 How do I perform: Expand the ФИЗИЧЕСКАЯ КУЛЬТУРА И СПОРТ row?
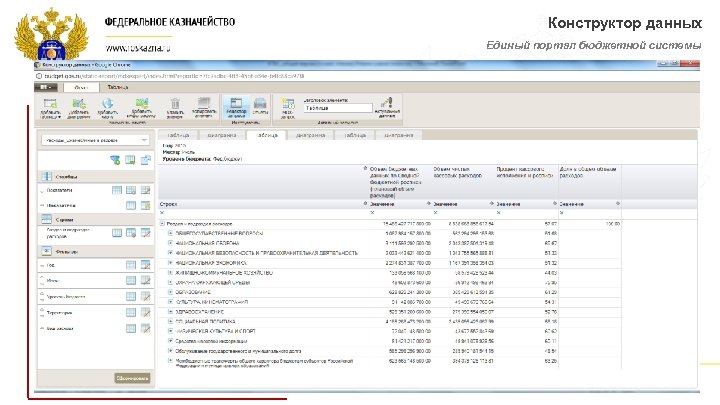[x=170, y=331]
